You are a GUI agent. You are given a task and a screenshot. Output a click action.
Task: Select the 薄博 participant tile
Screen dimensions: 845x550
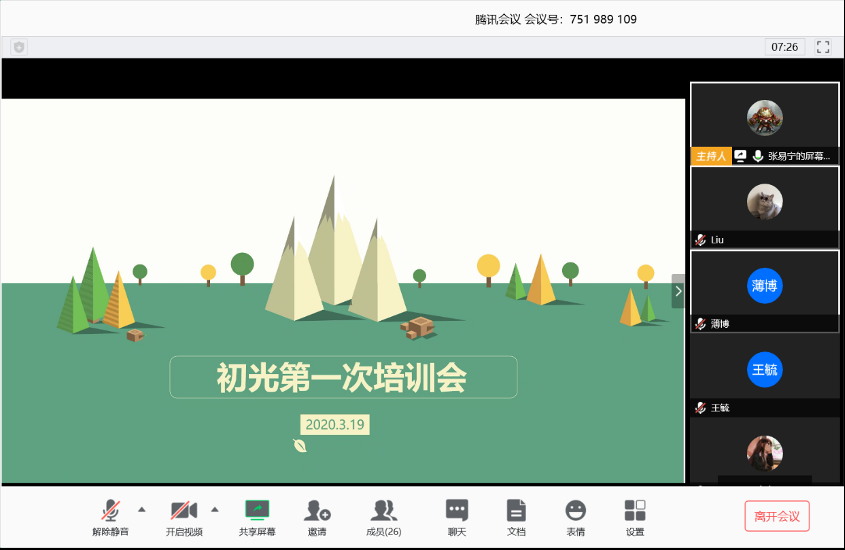click(764, 287)
